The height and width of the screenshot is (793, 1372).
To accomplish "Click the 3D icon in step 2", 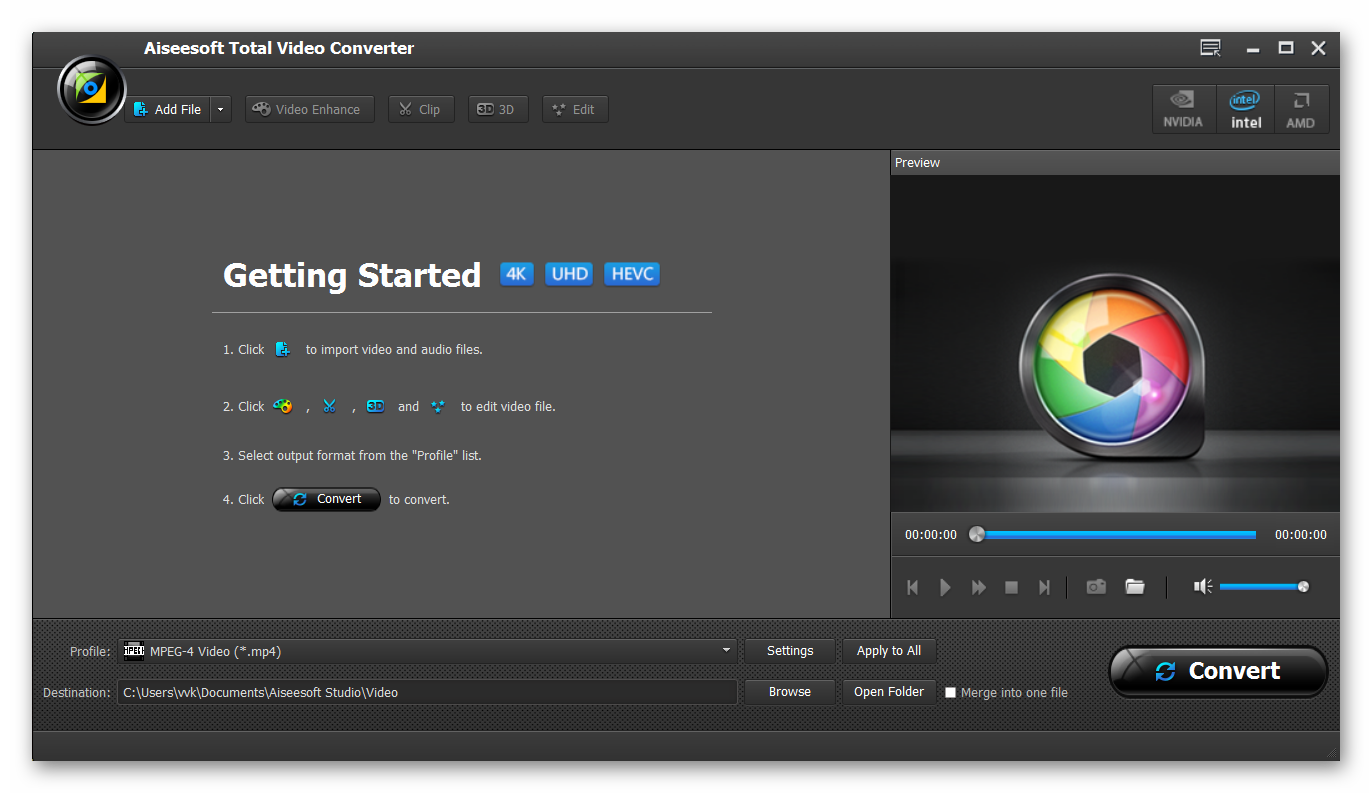I will (x=375, y=406).
